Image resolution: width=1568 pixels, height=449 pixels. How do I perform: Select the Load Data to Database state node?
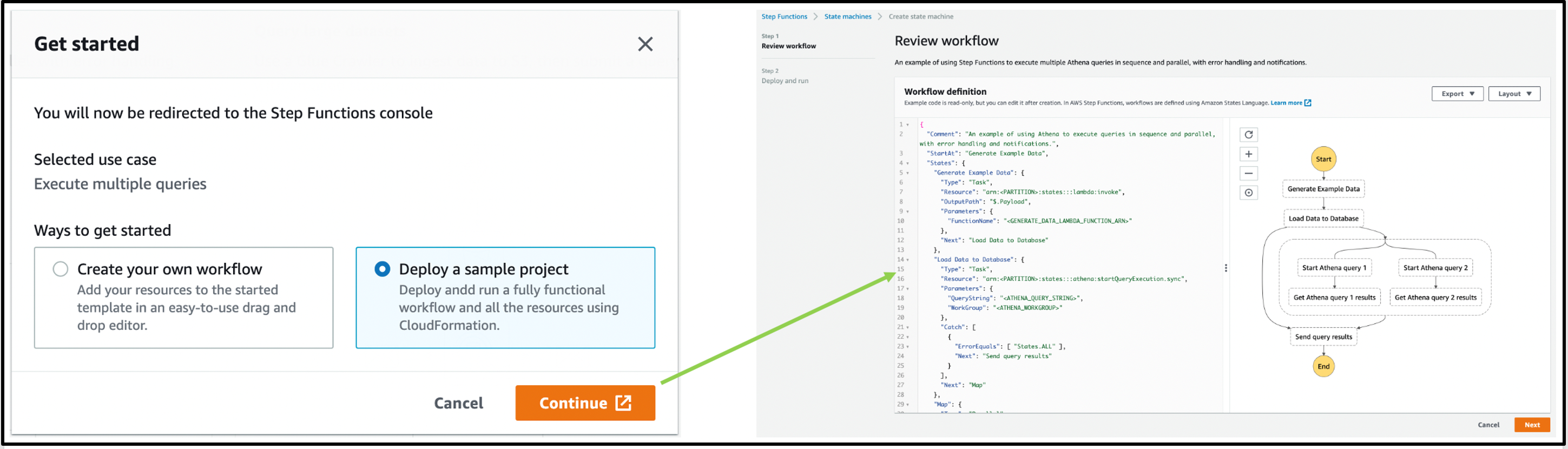pos(1323,219)
